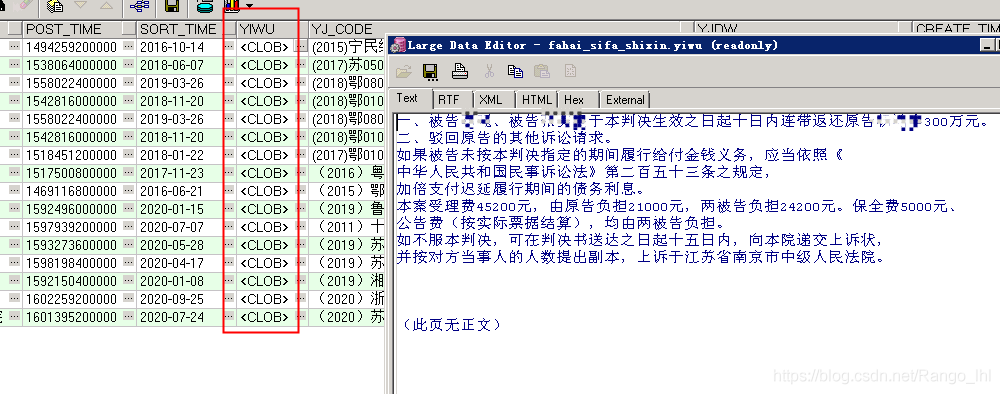Select cell with POST_TIME 1601395200000
This screenshot has width=1000, height=394.
[73, 316]
